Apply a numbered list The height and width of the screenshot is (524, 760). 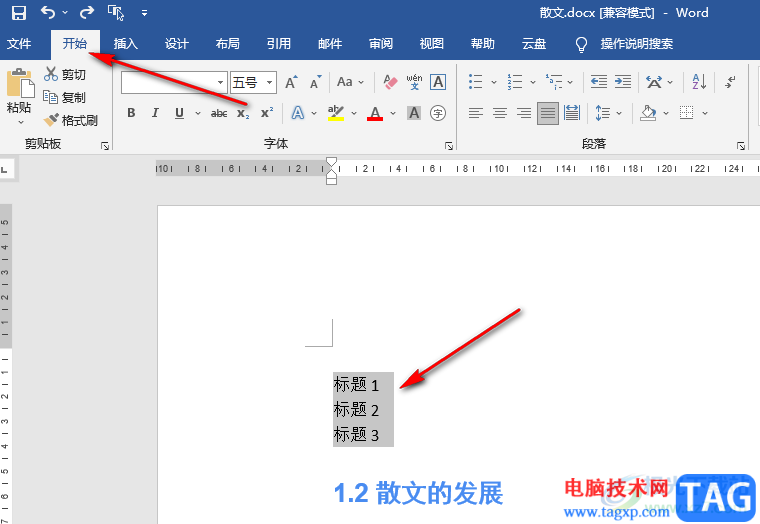click(x=515, y=82)
